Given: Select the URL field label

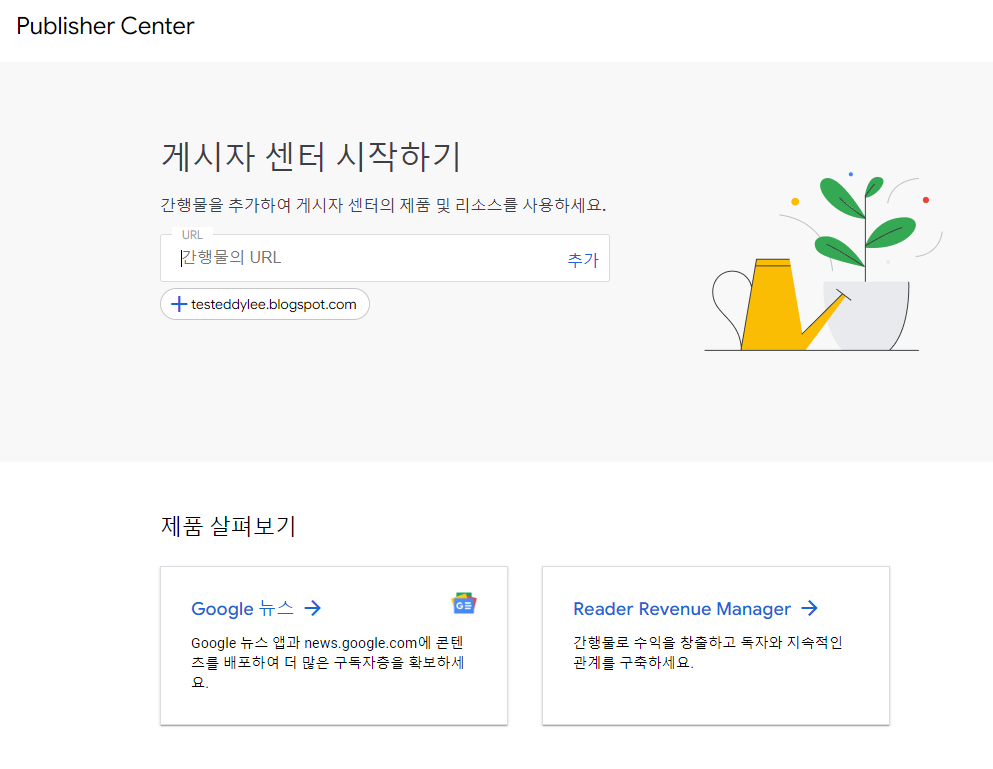Looking at the screenshot, I should pyautogui.click(x=192, y=234).
